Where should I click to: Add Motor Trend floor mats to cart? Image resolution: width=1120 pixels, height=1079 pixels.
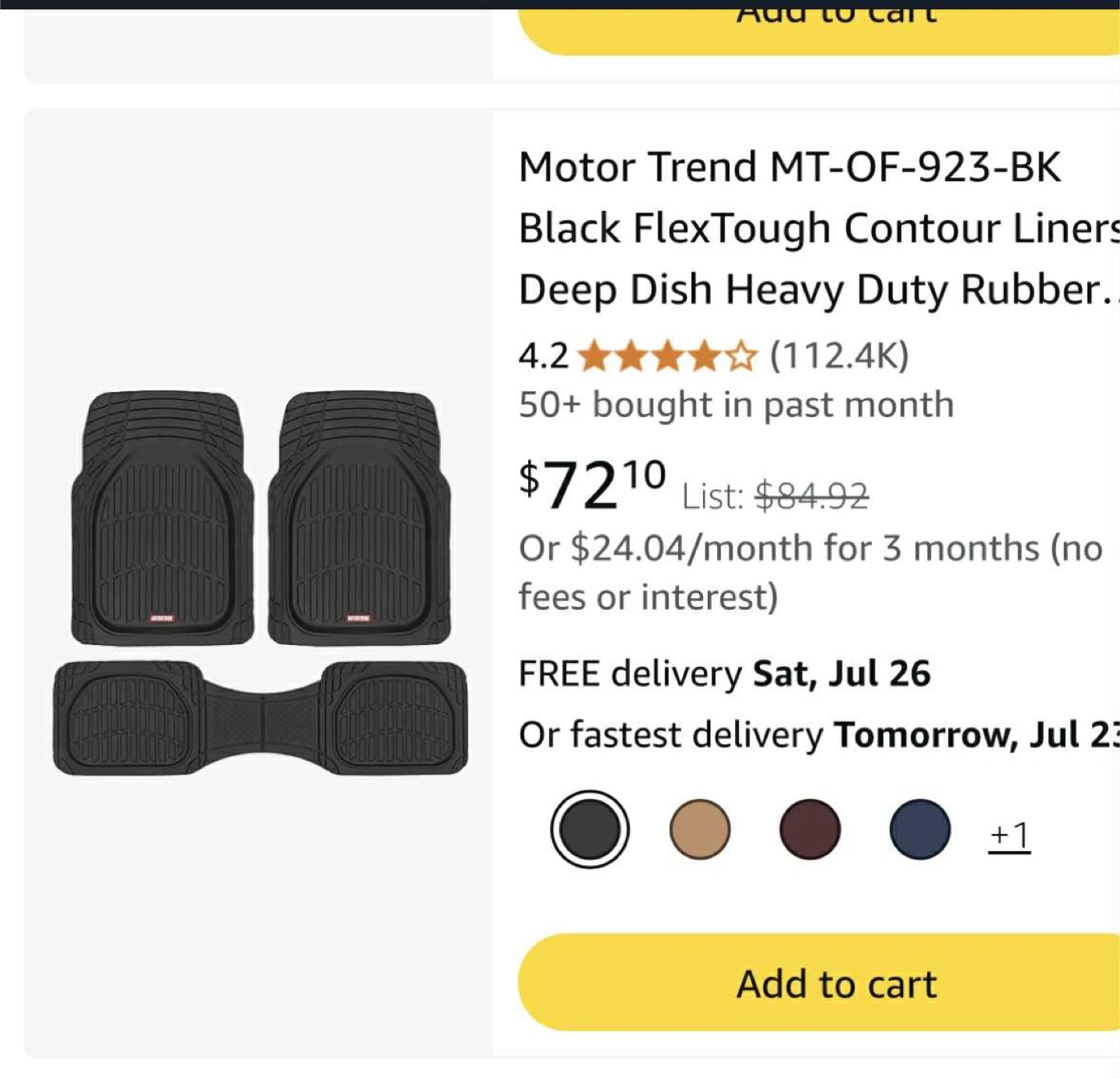tap(836, 983)
